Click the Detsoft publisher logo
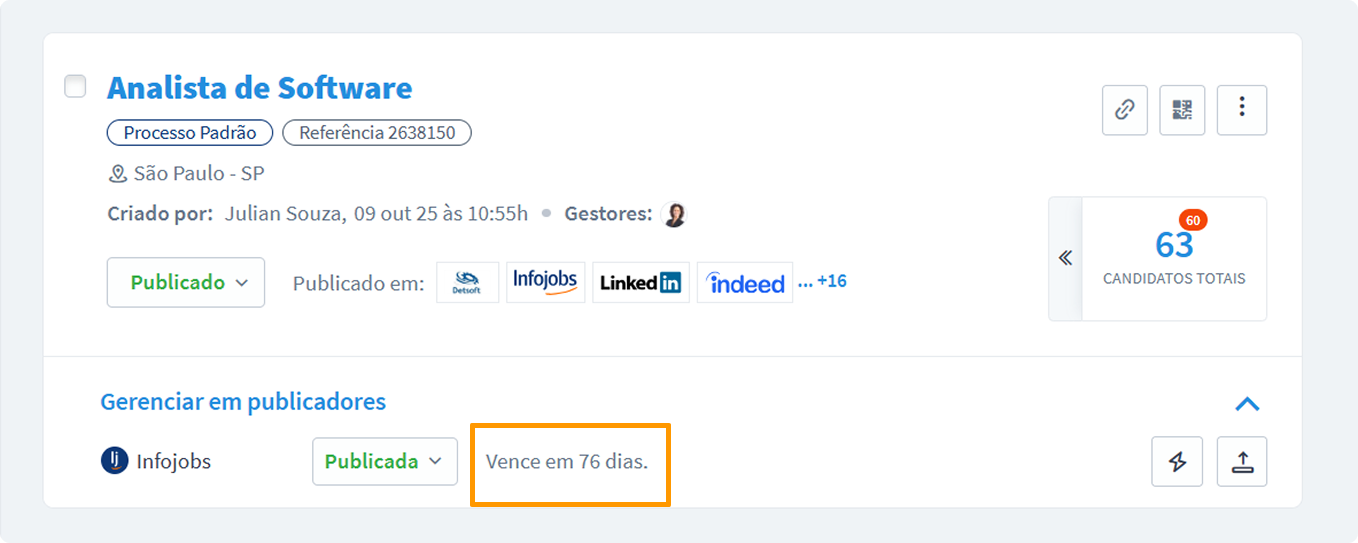The height and width of the screenshot is (543, 1358). (467, 283)
